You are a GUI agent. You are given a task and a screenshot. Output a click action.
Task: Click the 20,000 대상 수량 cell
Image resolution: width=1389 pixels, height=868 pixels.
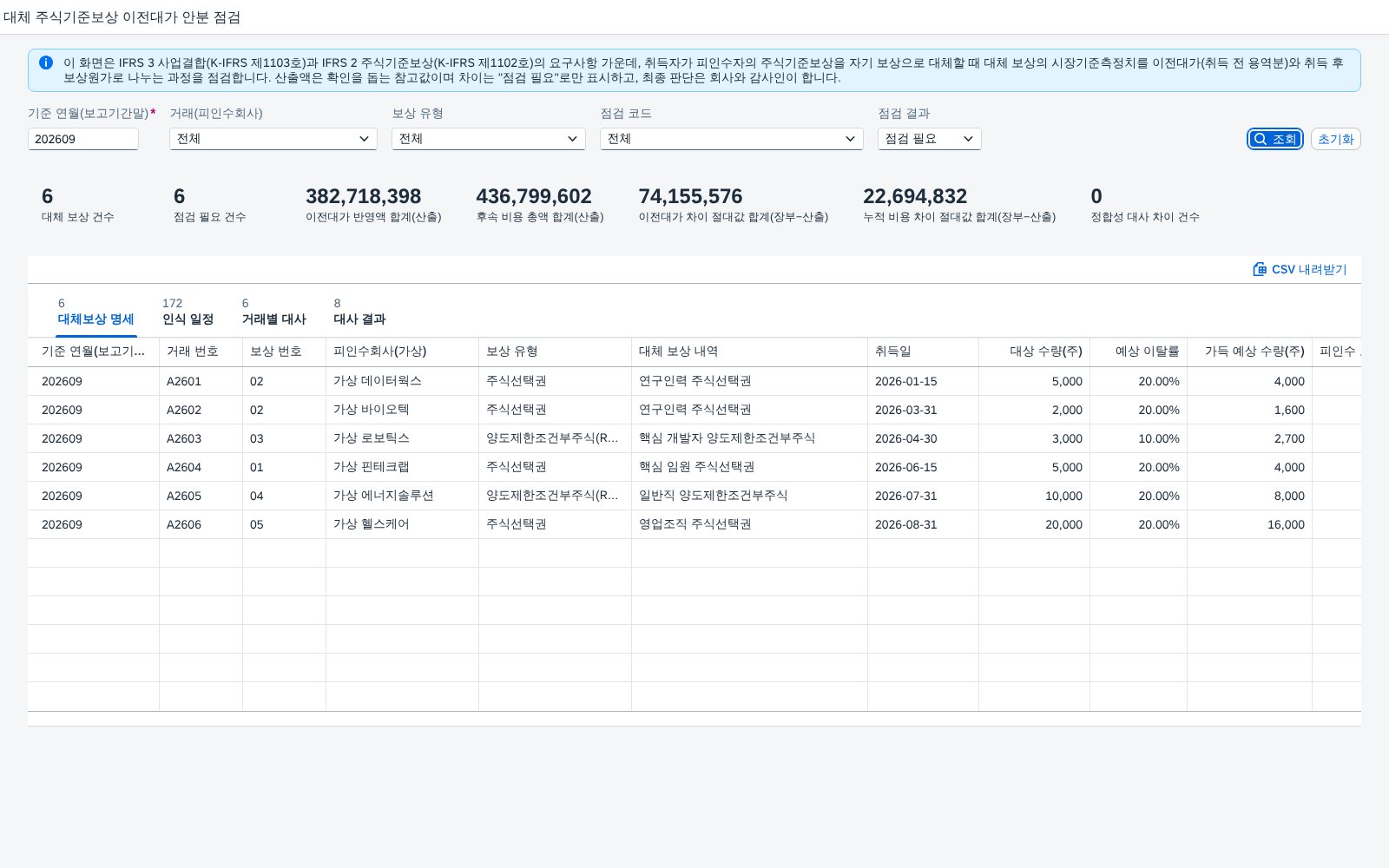1034,524
